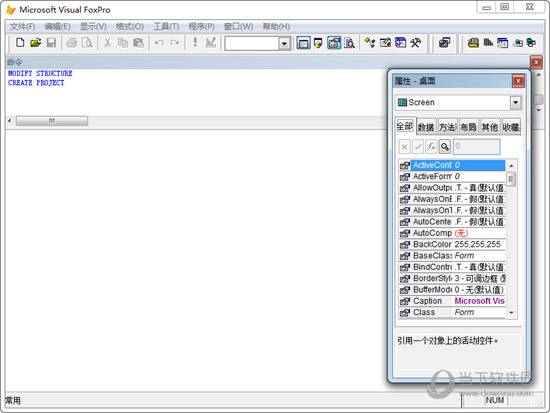The height and width of the screenshot is (413, 550).
Task: Switch to the 收藏 properties tab
Action: click(511, 127)
